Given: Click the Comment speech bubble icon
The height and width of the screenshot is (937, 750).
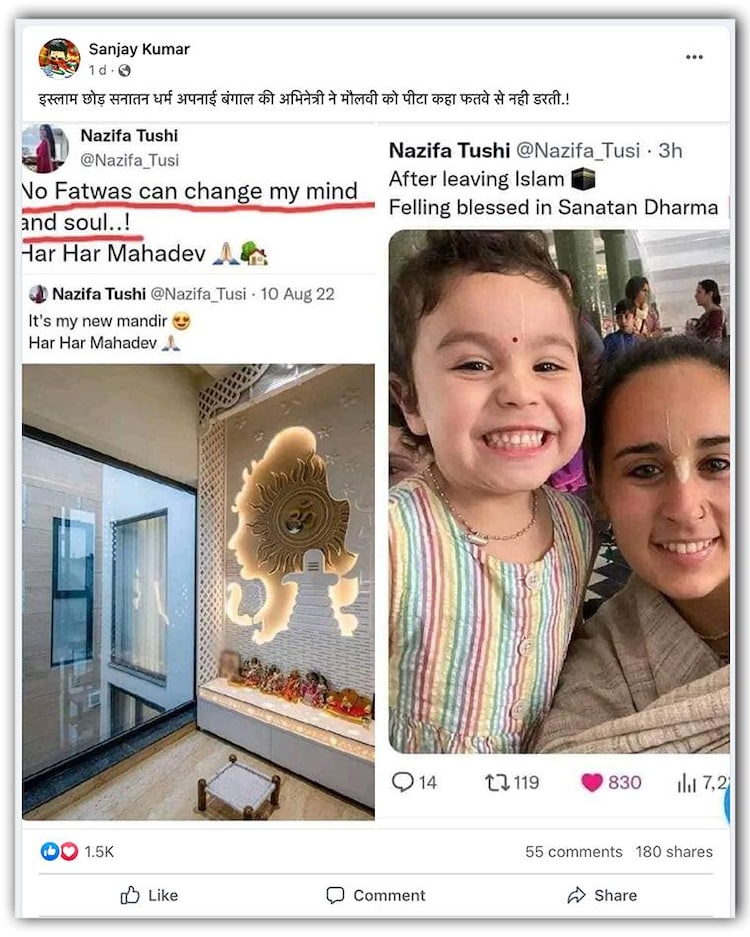Looking at the screenshot, I should pos(336,895).
